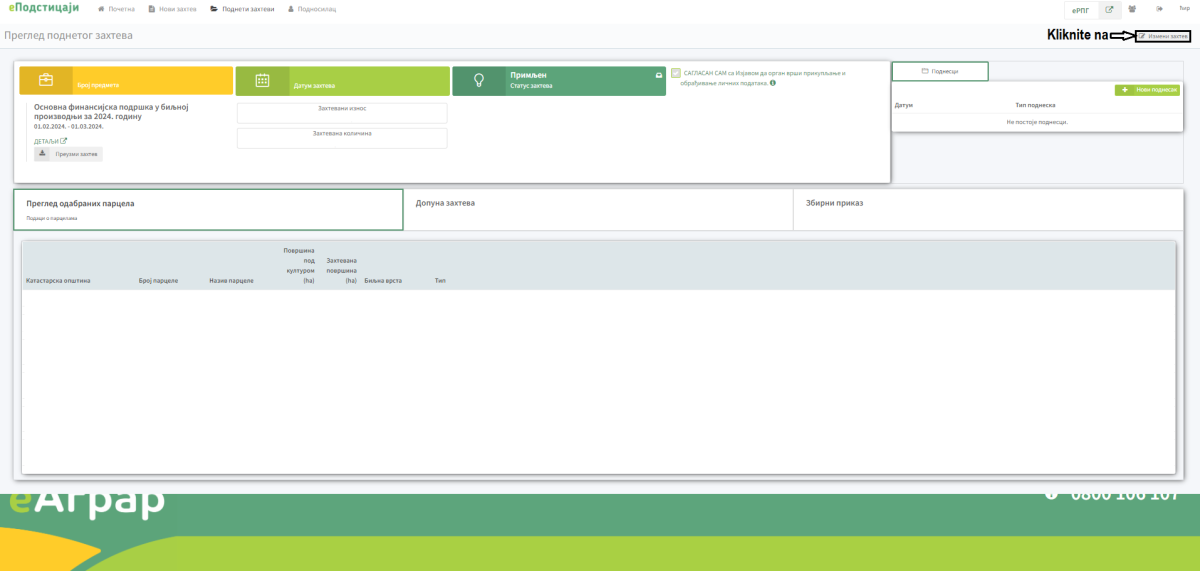The height and width of the screenshot is (571, 1200).
Task: Switch to Преглед одабраних парцела tab
Action: coord(208,210)
